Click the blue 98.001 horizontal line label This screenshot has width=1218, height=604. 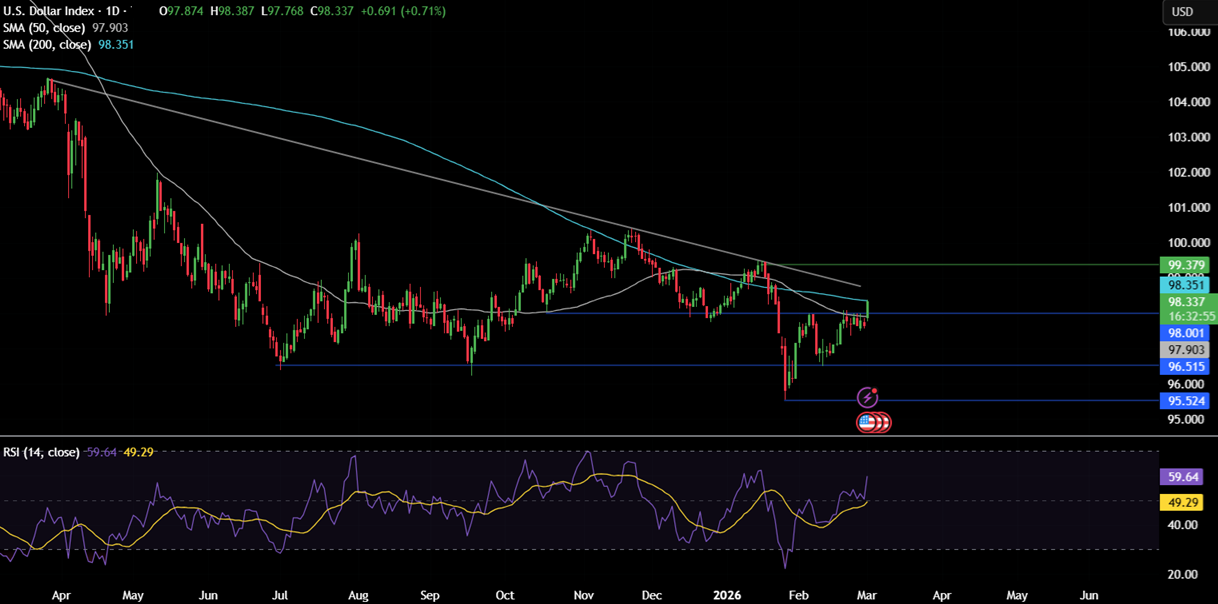point(1184,332)
